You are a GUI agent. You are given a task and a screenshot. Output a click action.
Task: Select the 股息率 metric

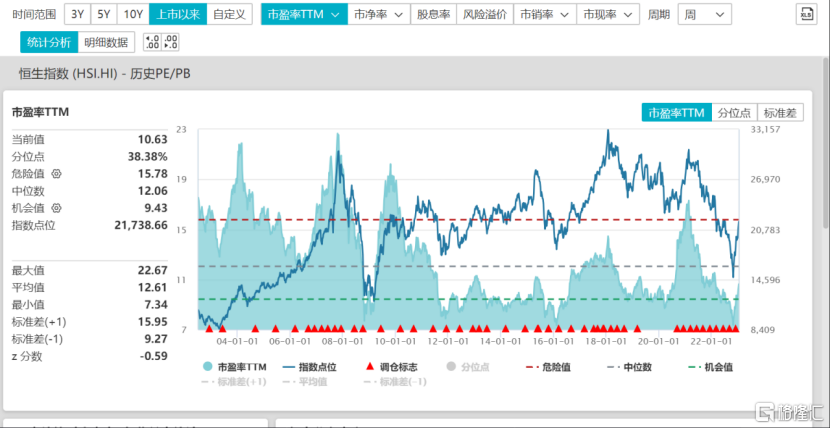(x=433, y=14)
